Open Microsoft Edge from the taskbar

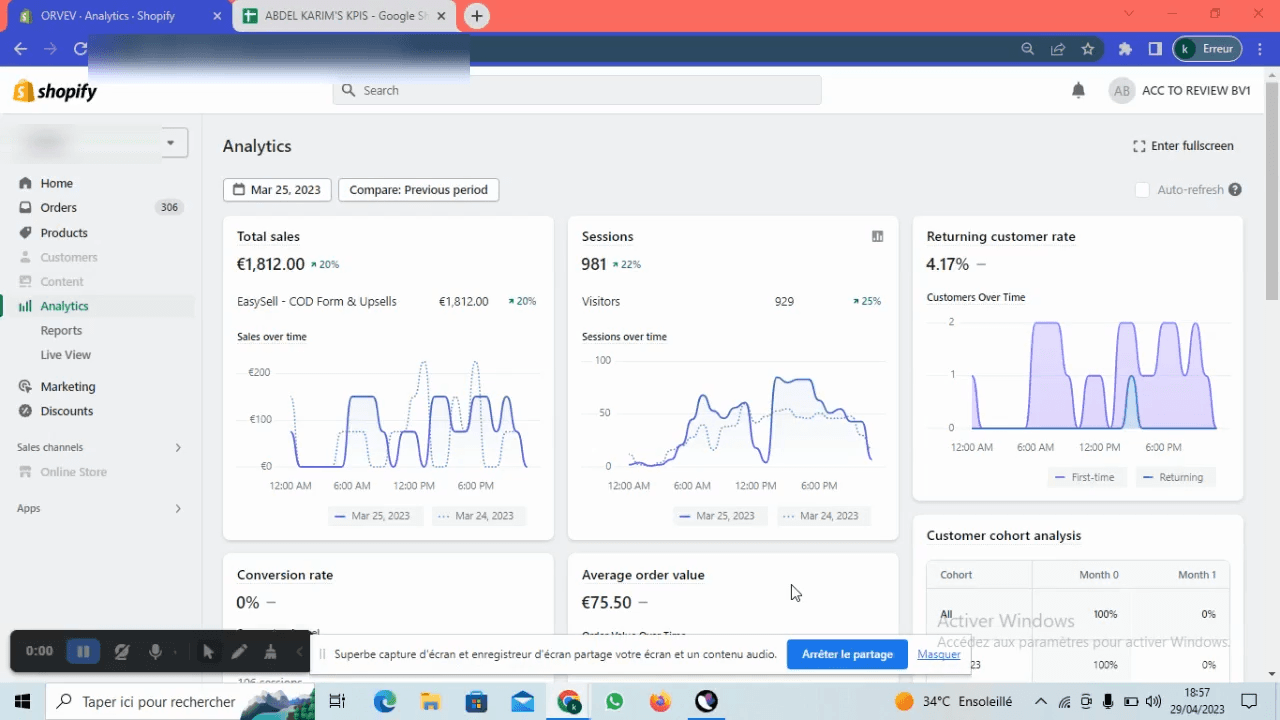coord(385,701)
